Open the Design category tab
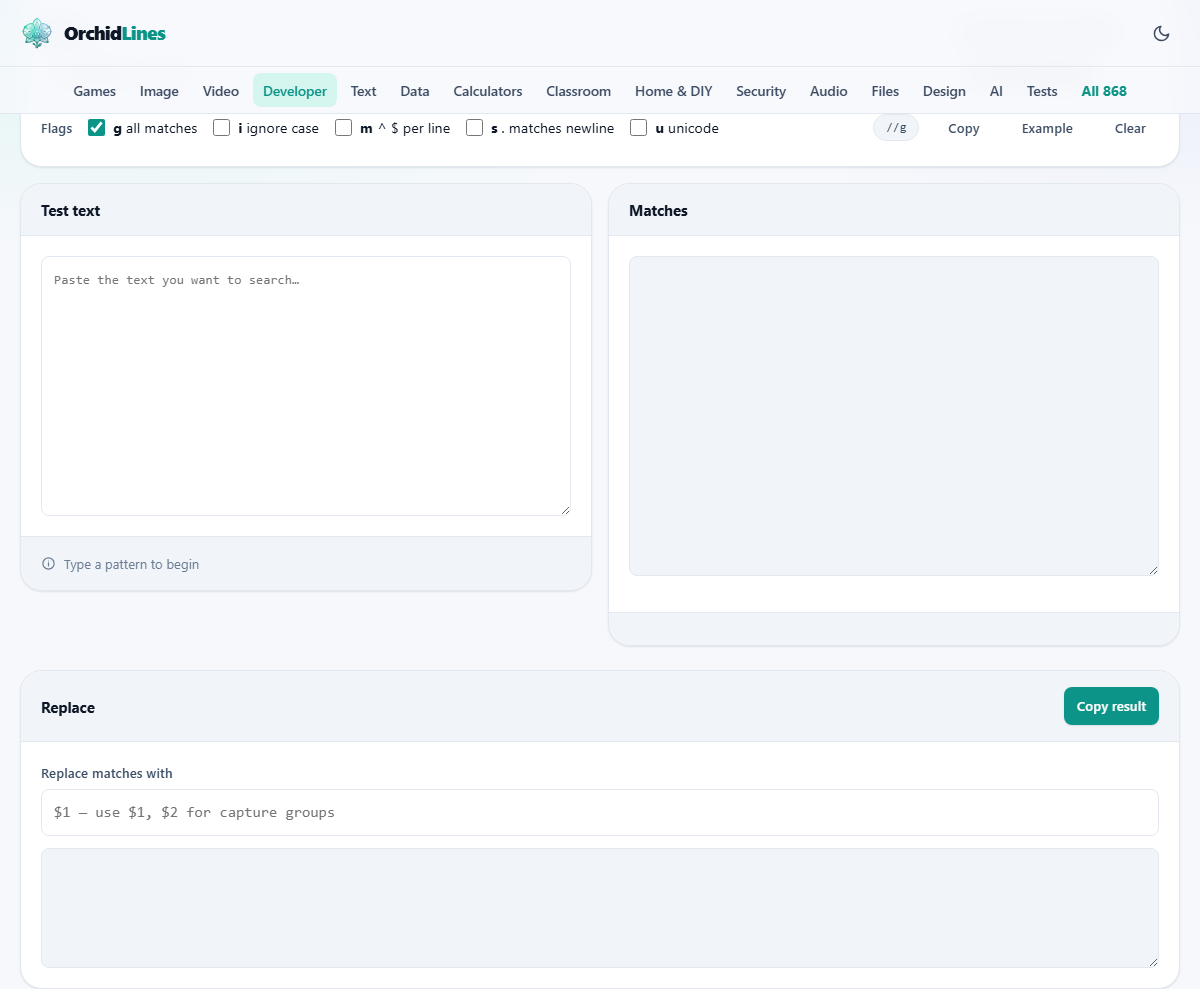The width and height of the screenshot is (1200, 989). pyautogui.click(x=944, y=91)
